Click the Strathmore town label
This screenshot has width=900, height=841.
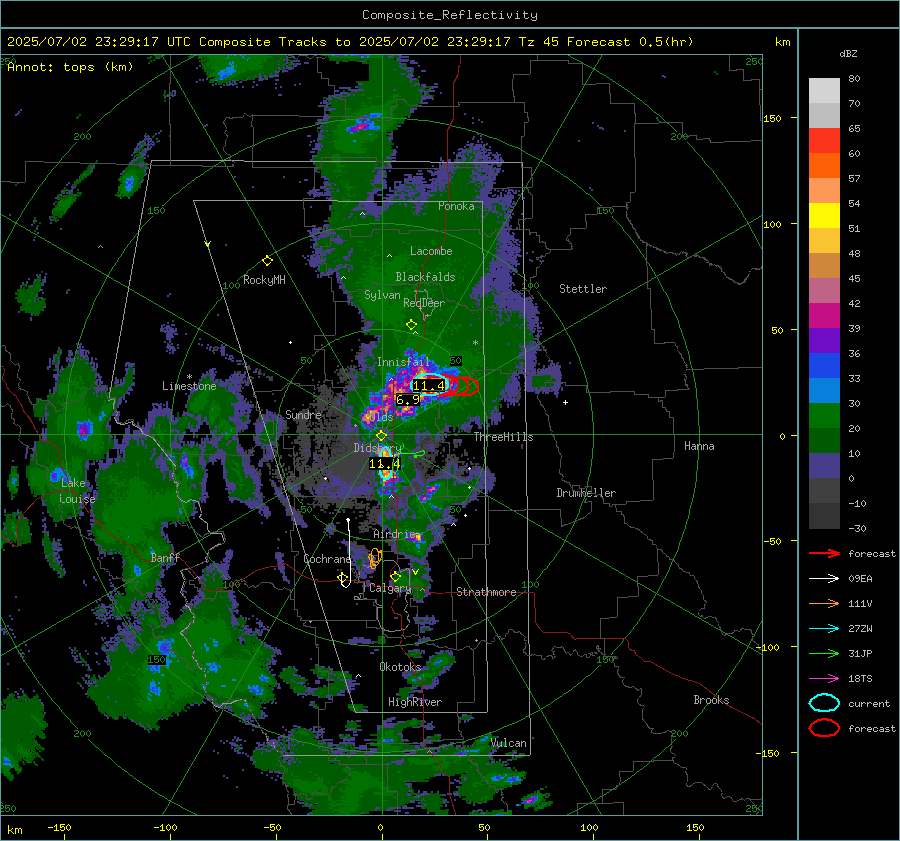coord(486,592)
